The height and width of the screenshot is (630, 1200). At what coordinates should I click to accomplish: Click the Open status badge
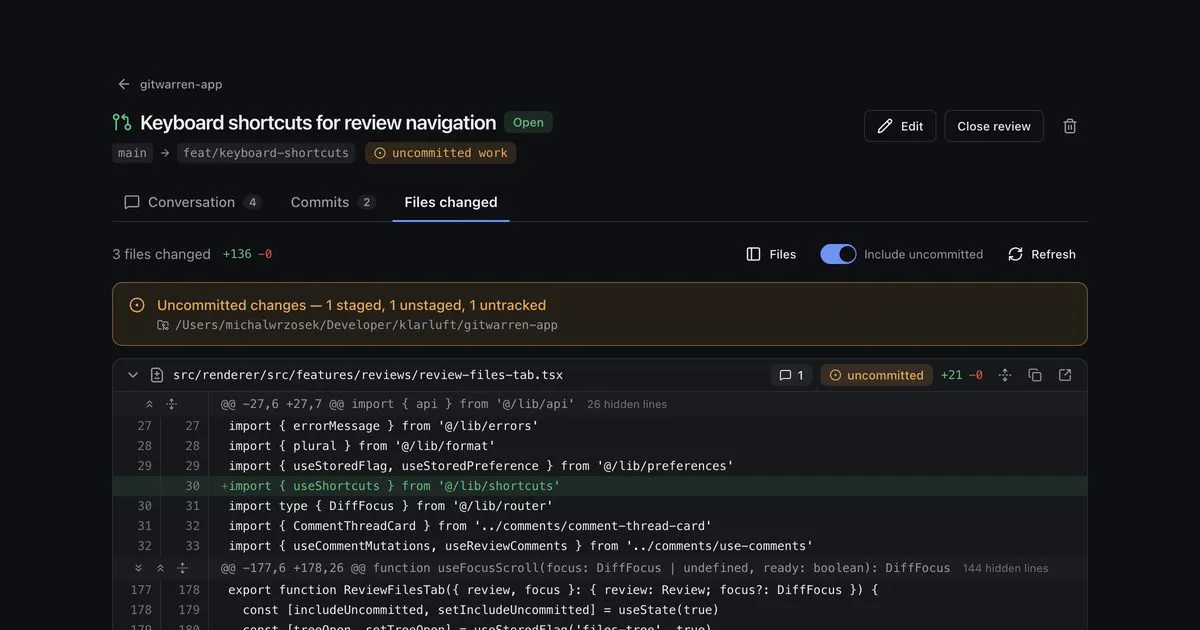click(528, 122)
